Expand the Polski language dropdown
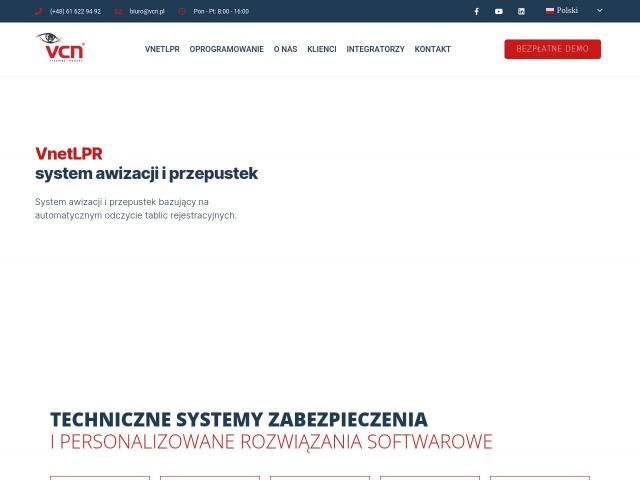The width and height of the screenshot is (640, 480). pos(574,11)
